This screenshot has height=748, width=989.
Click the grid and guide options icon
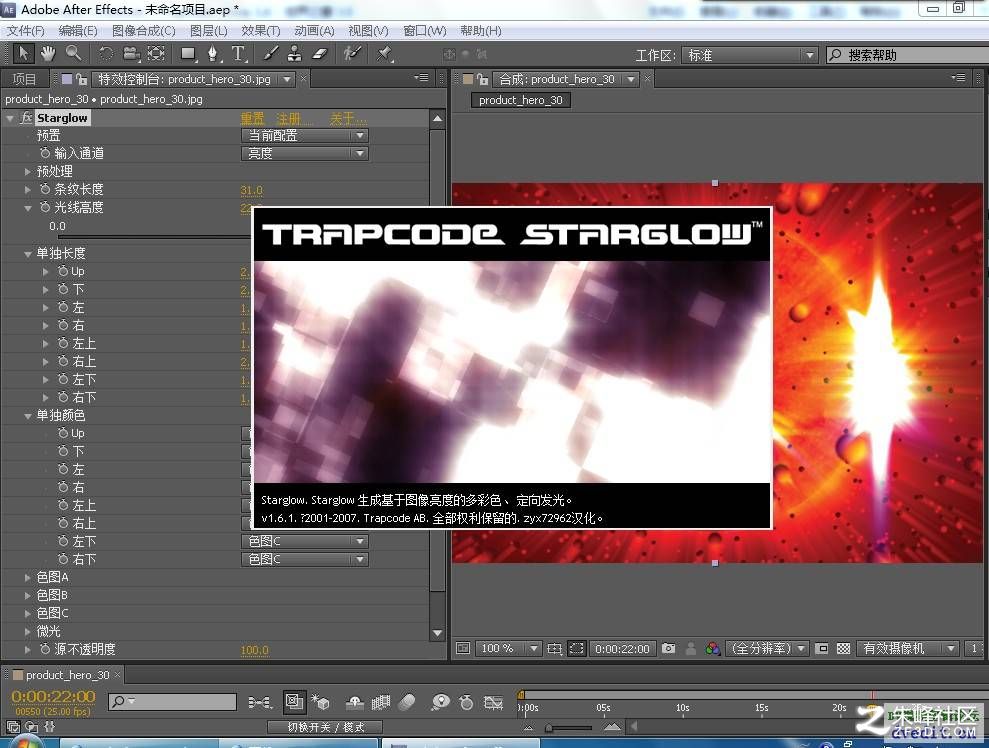click(x=554, y=648)
